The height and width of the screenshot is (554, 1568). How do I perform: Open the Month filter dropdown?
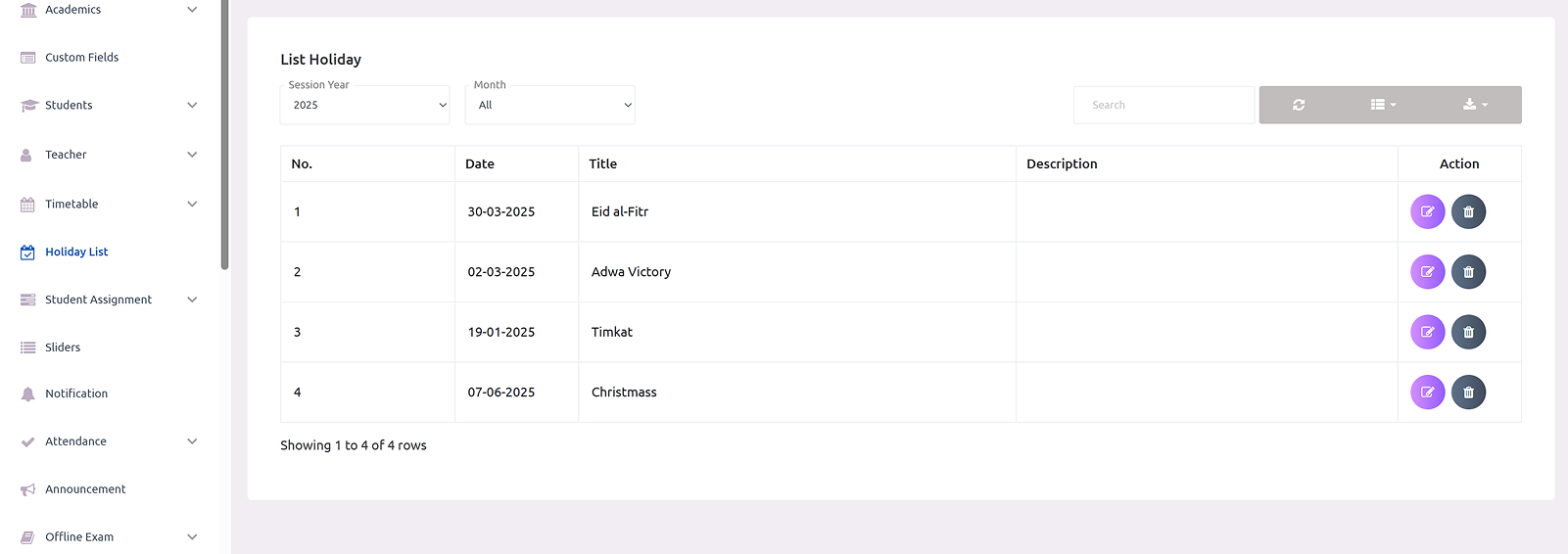(549, 105)
